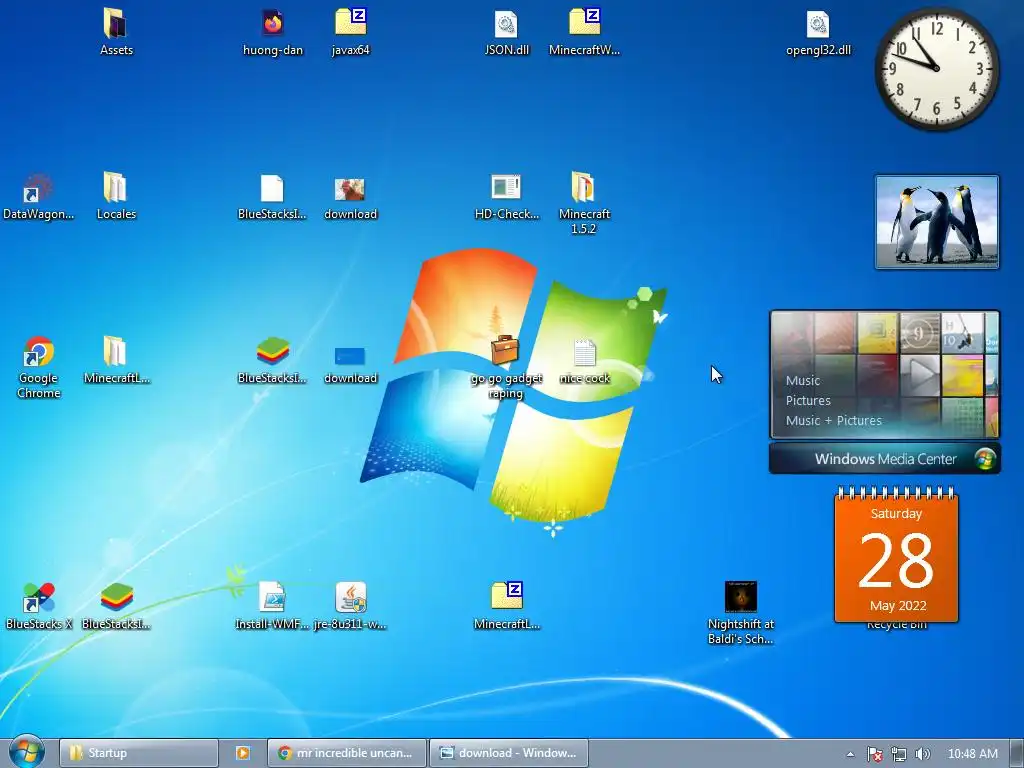
Task: Open the Start menu orb
Action: coord(27,752)
